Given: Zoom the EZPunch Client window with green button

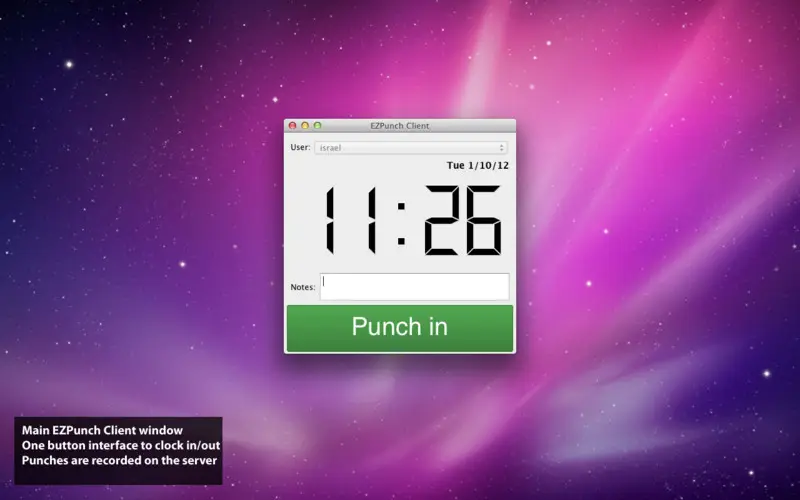Looking at the screenshot, I should click(317, 126).
